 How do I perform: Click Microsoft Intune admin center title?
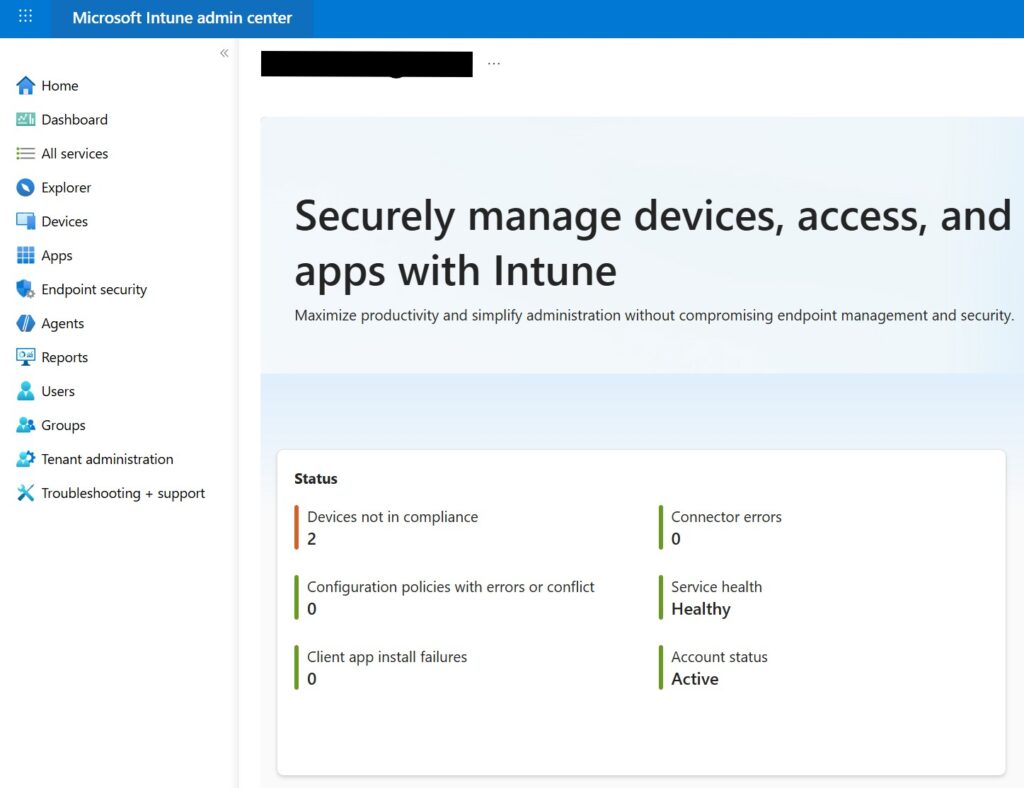[x=182, y=18]
